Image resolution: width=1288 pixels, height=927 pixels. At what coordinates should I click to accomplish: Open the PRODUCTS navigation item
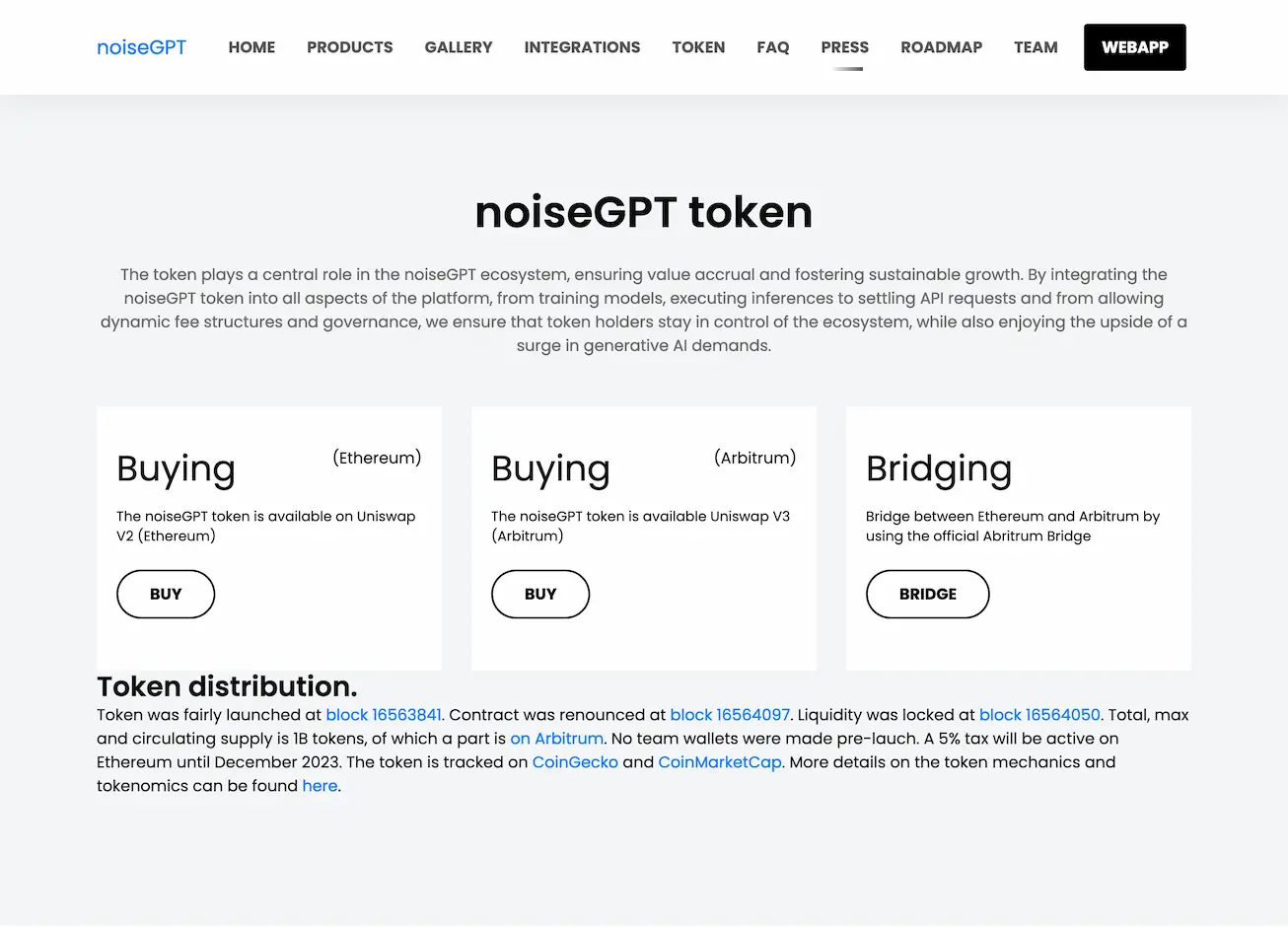[x=349, y=46]
